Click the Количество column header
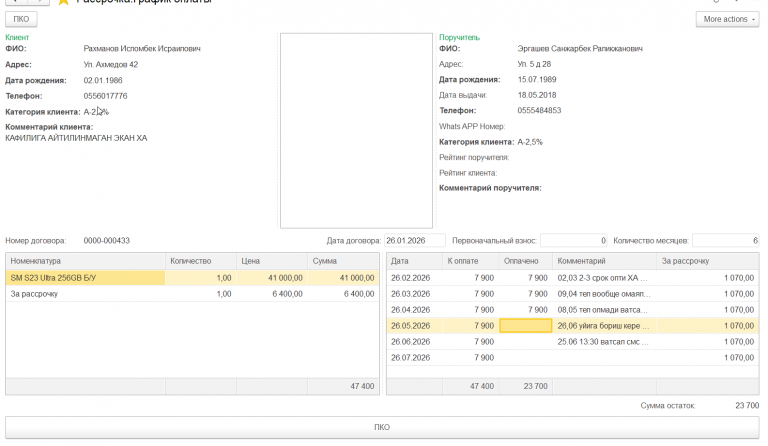768x446 pixels. click(201, 261)
